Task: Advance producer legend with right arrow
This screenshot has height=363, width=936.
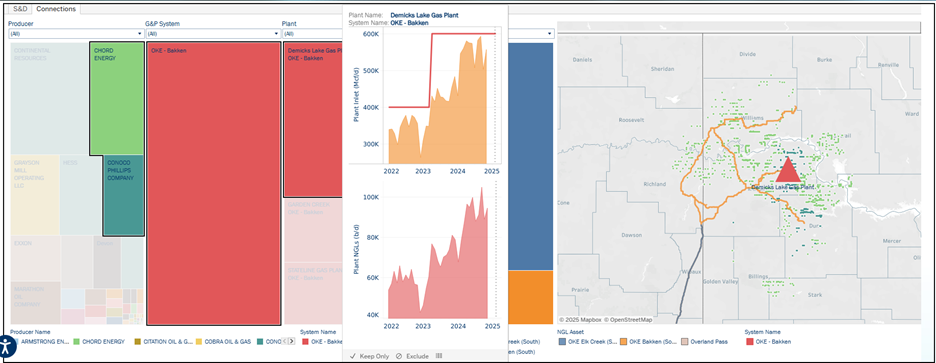Action: [291, 342]
